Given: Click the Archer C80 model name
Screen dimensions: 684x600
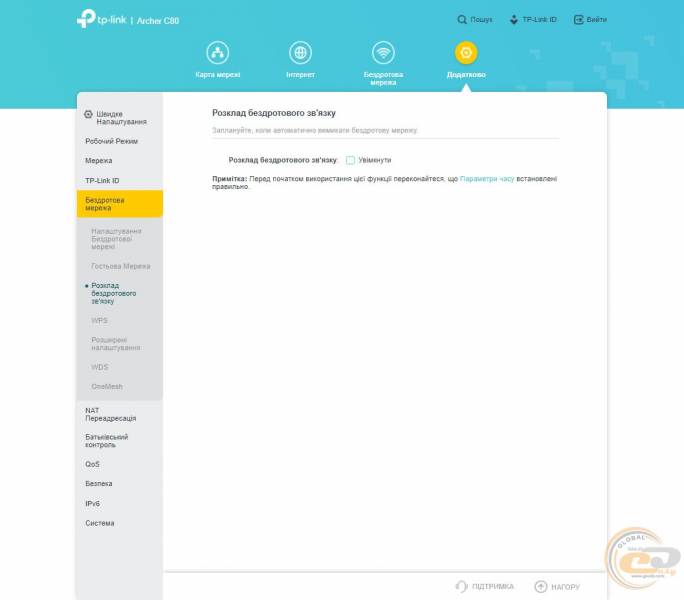Looking at the screenshot, I should point(158,21).
